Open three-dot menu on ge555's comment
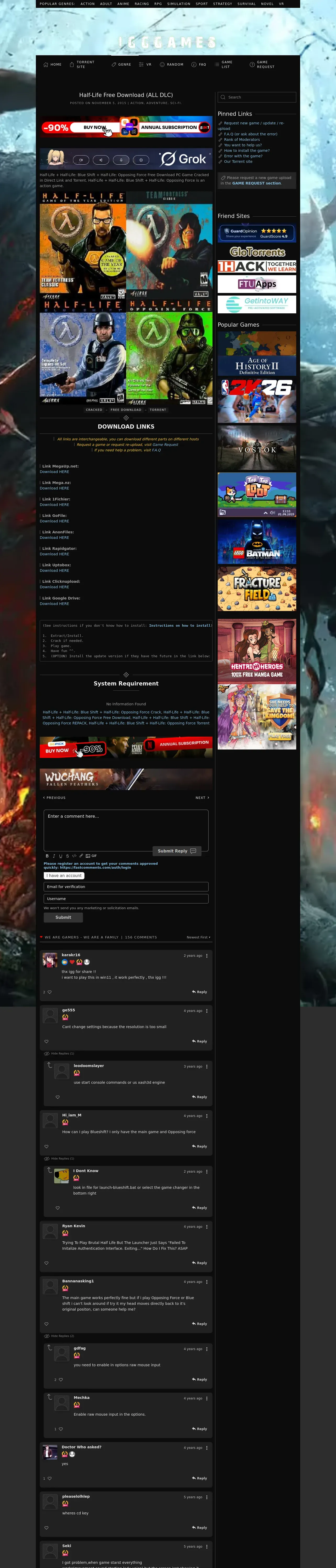 tap(207, 1011)
